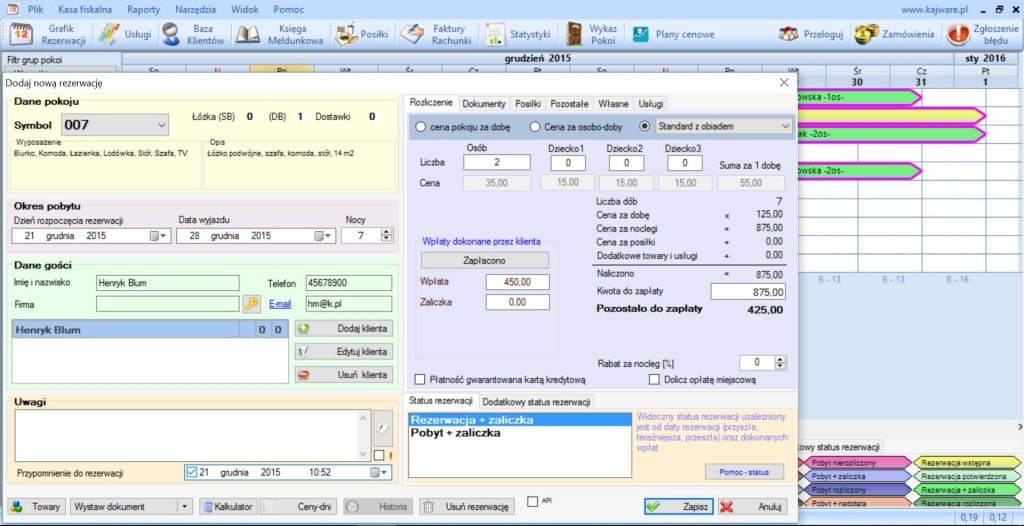Open Grafik Rezerwacji calendar toolbar icon

[x=21, y=34]
